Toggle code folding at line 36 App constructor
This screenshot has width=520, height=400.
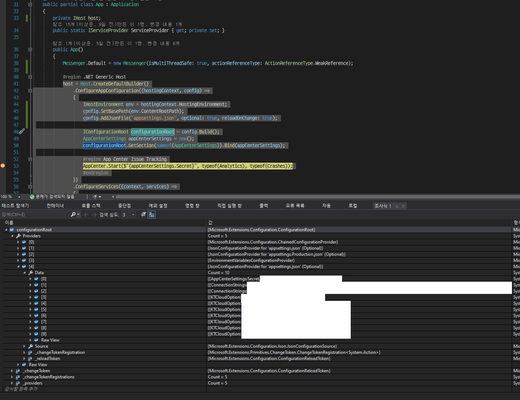point(30,50)
